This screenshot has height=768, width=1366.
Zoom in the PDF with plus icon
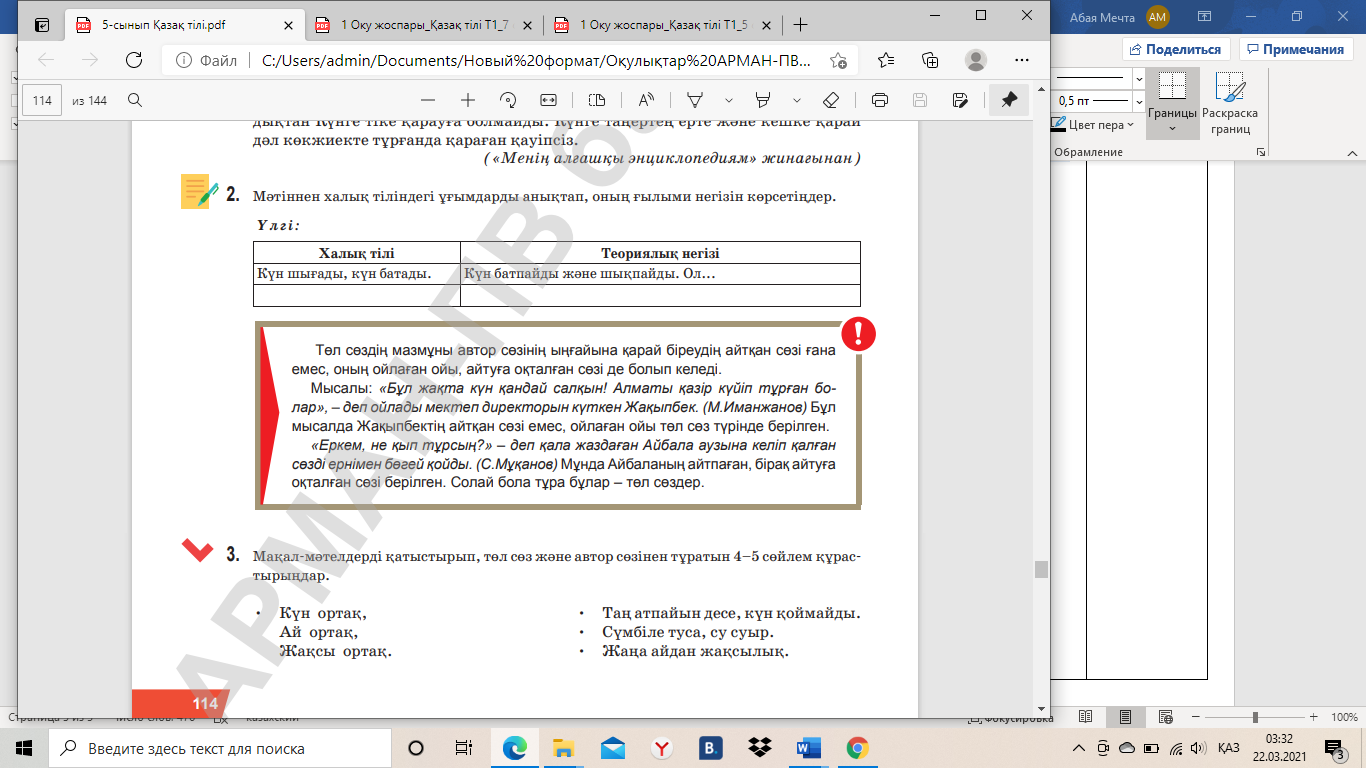[467, 100]
